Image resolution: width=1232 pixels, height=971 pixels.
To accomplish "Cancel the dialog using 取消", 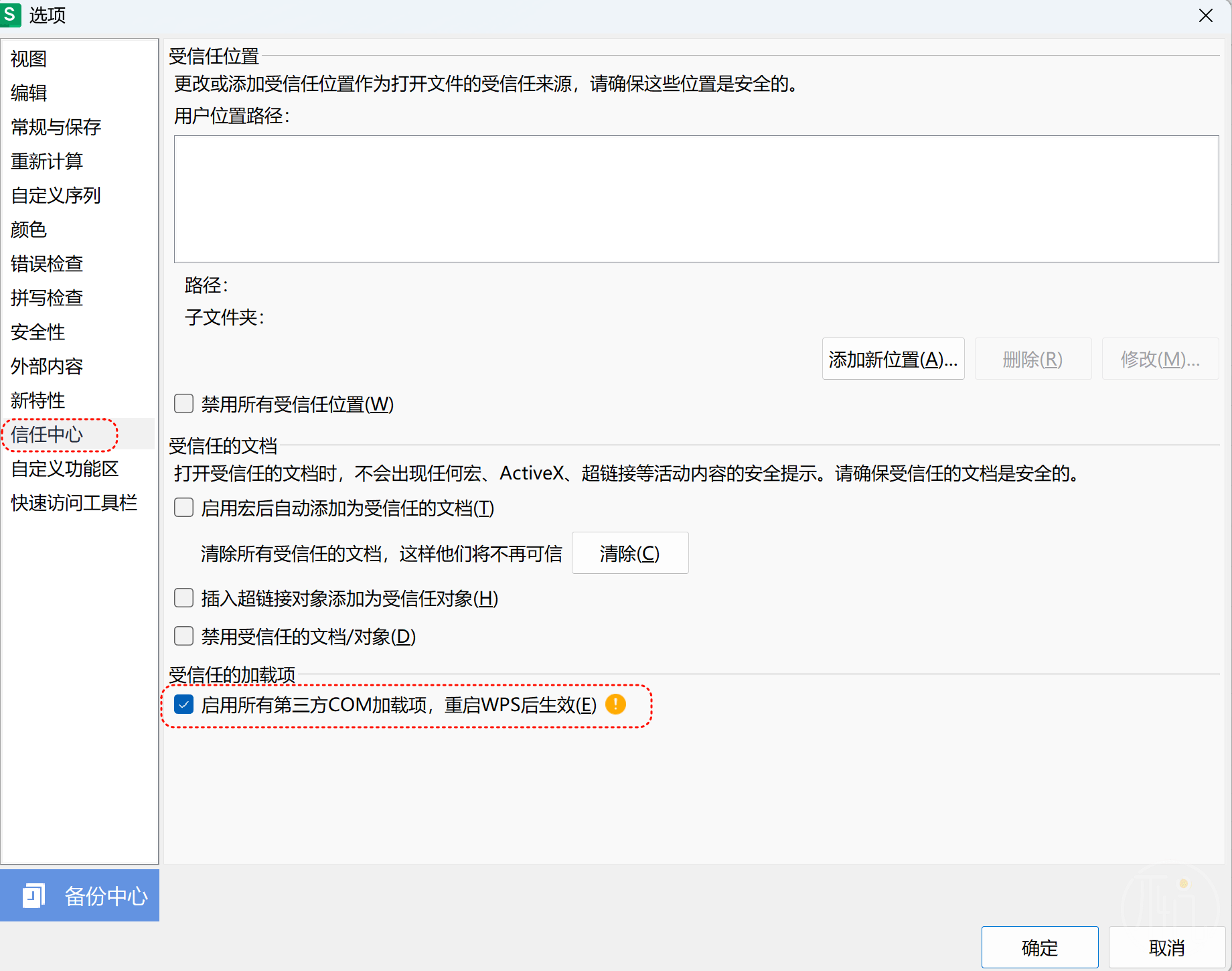I will click(1166, 948).
